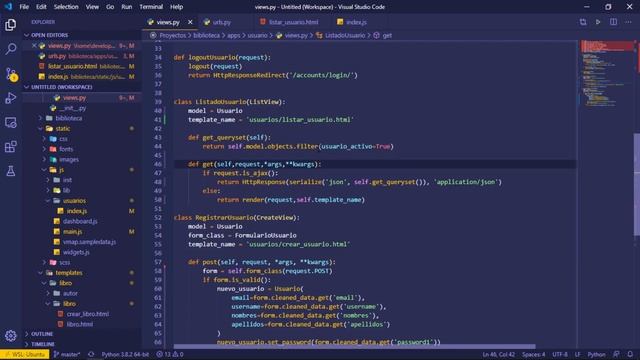Open the Remote Explorer view
Screen dimensions: 640x360
(x=11, y=122)
